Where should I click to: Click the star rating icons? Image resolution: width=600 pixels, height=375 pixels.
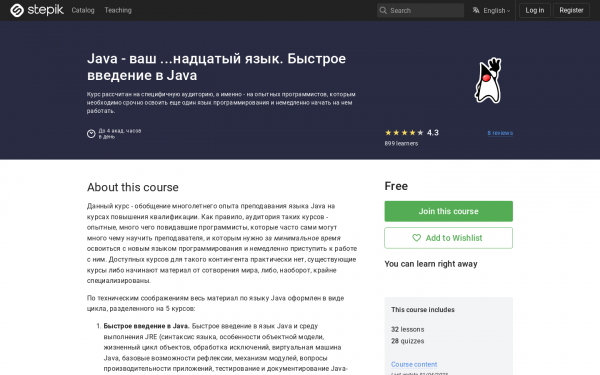404,133
